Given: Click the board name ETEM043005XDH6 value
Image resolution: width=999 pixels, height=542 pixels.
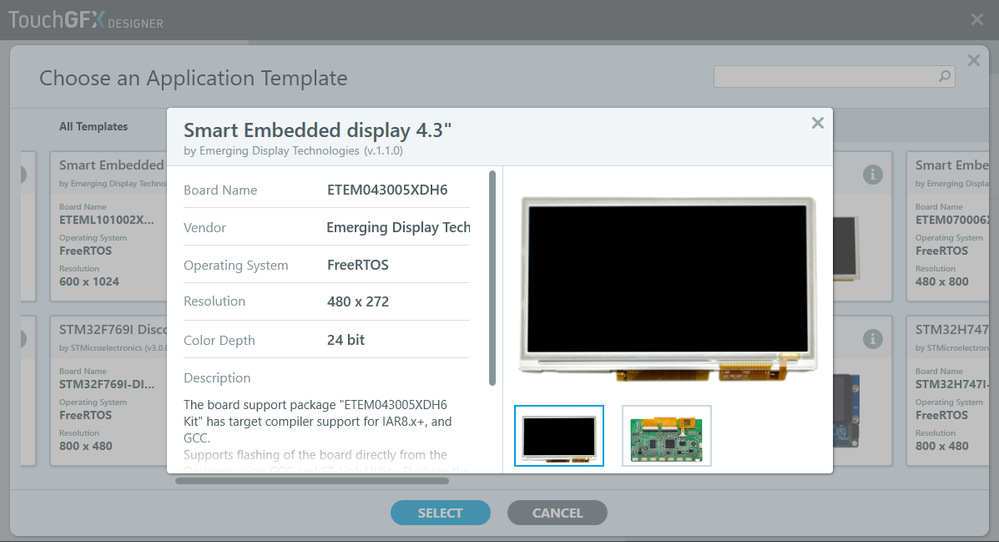Looking at the screenshot, I should (x=387, y=190).
